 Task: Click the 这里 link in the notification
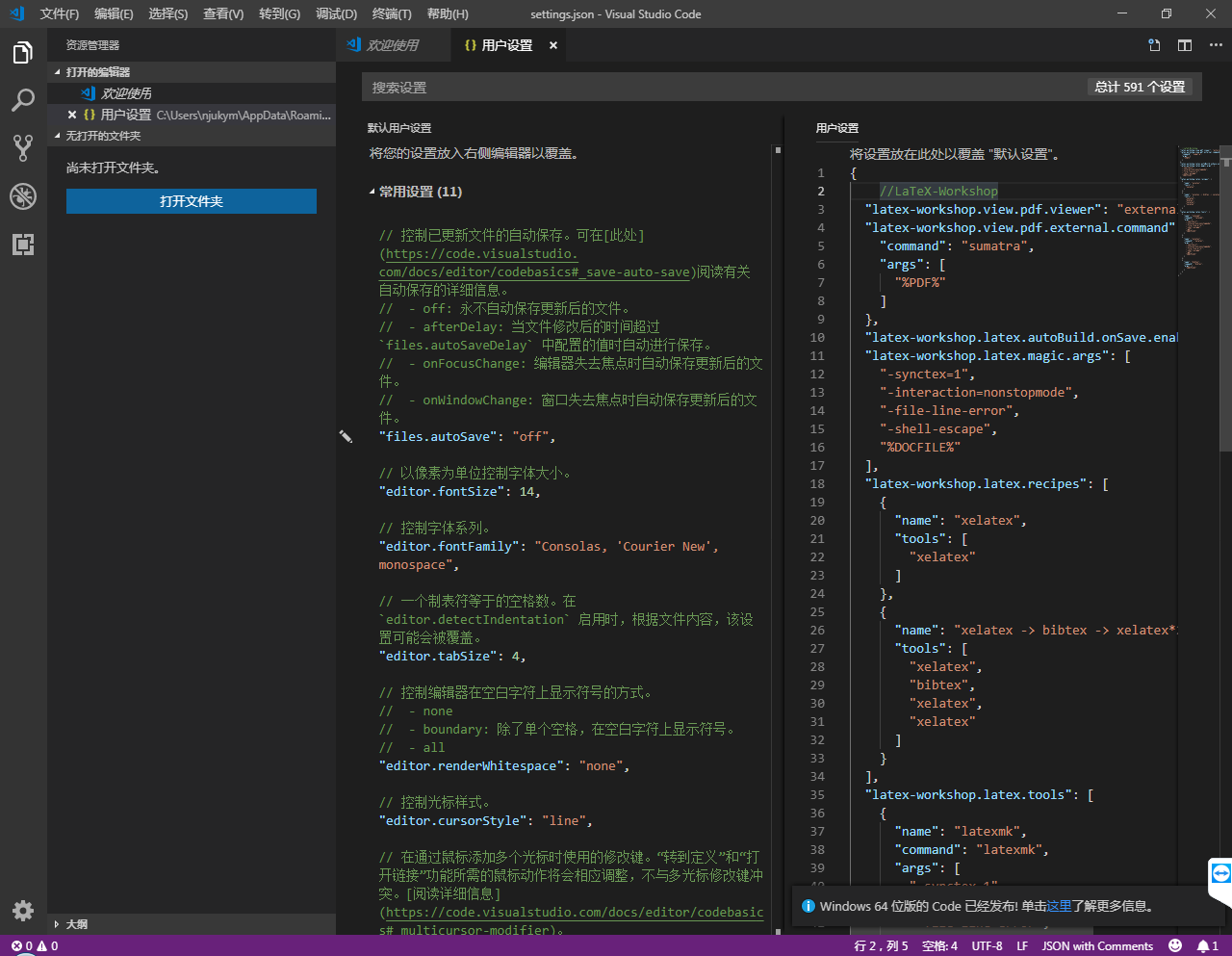coord(1059,906)
